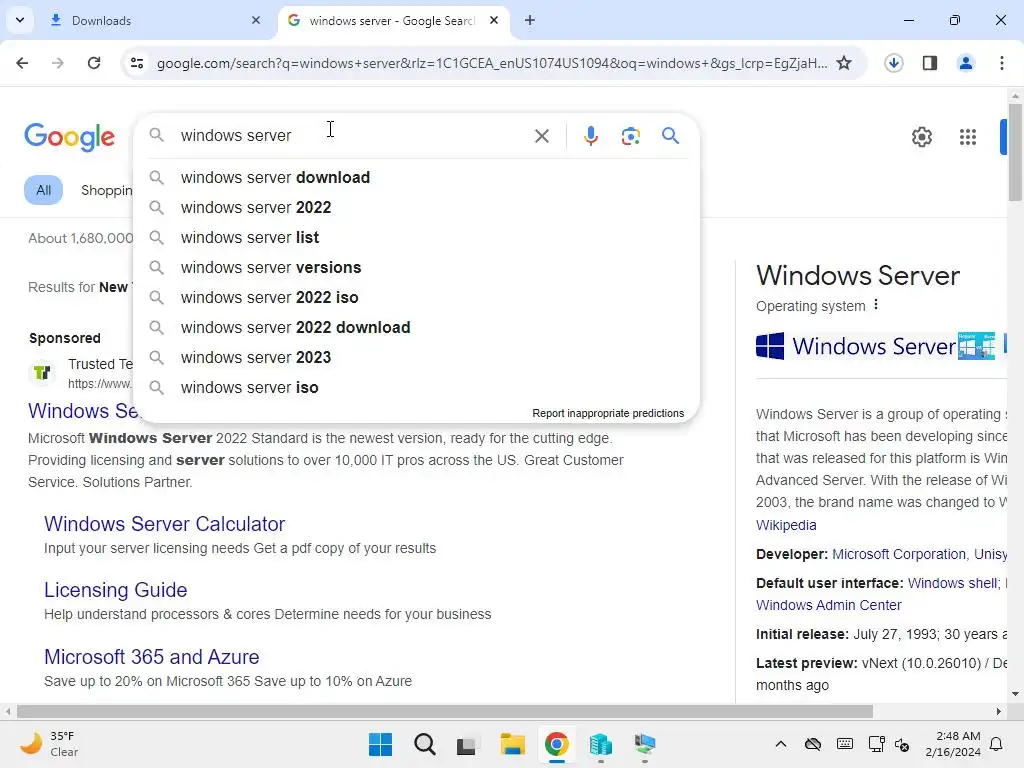The height and width of the screenshot is (768, 1024).
Task: Open taskbar Search
Action: coord(424,744)
